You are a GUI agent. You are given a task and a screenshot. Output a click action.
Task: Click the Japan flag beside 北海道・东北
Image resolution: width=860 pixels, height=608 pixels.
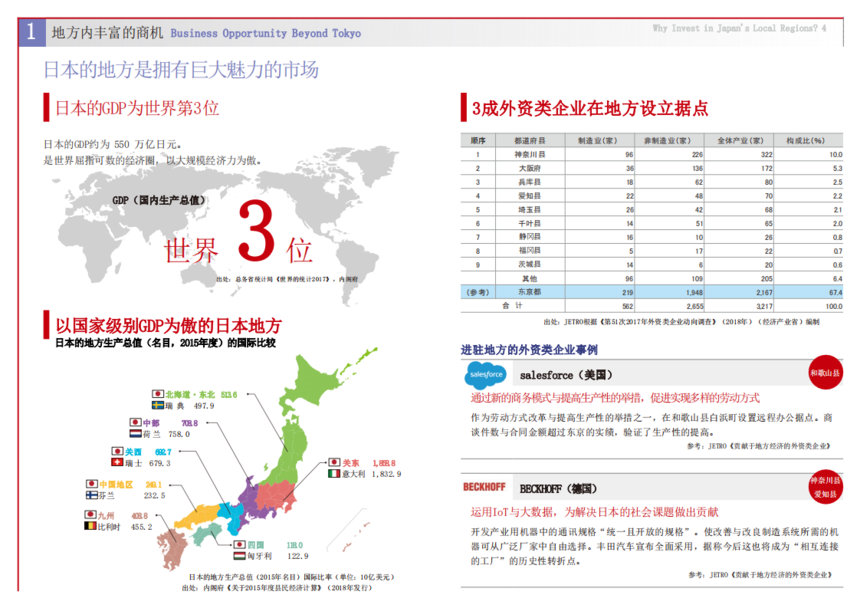coord(158,394)
